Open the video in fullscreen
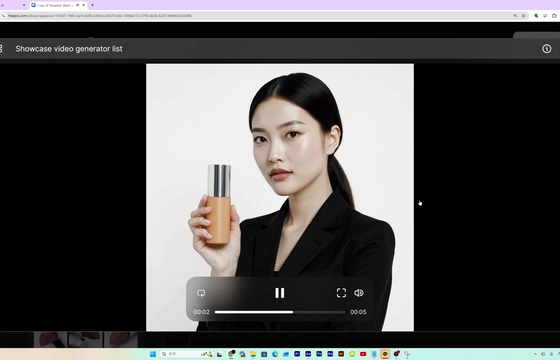 (341, 293)
